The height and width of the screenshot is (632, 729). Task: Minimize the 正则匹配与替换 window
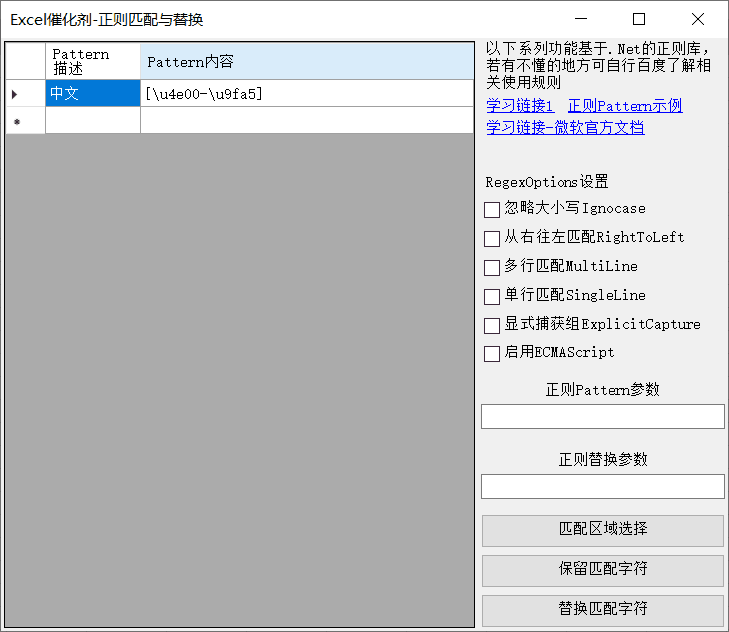pyautogui.click(x=581, y=19)
